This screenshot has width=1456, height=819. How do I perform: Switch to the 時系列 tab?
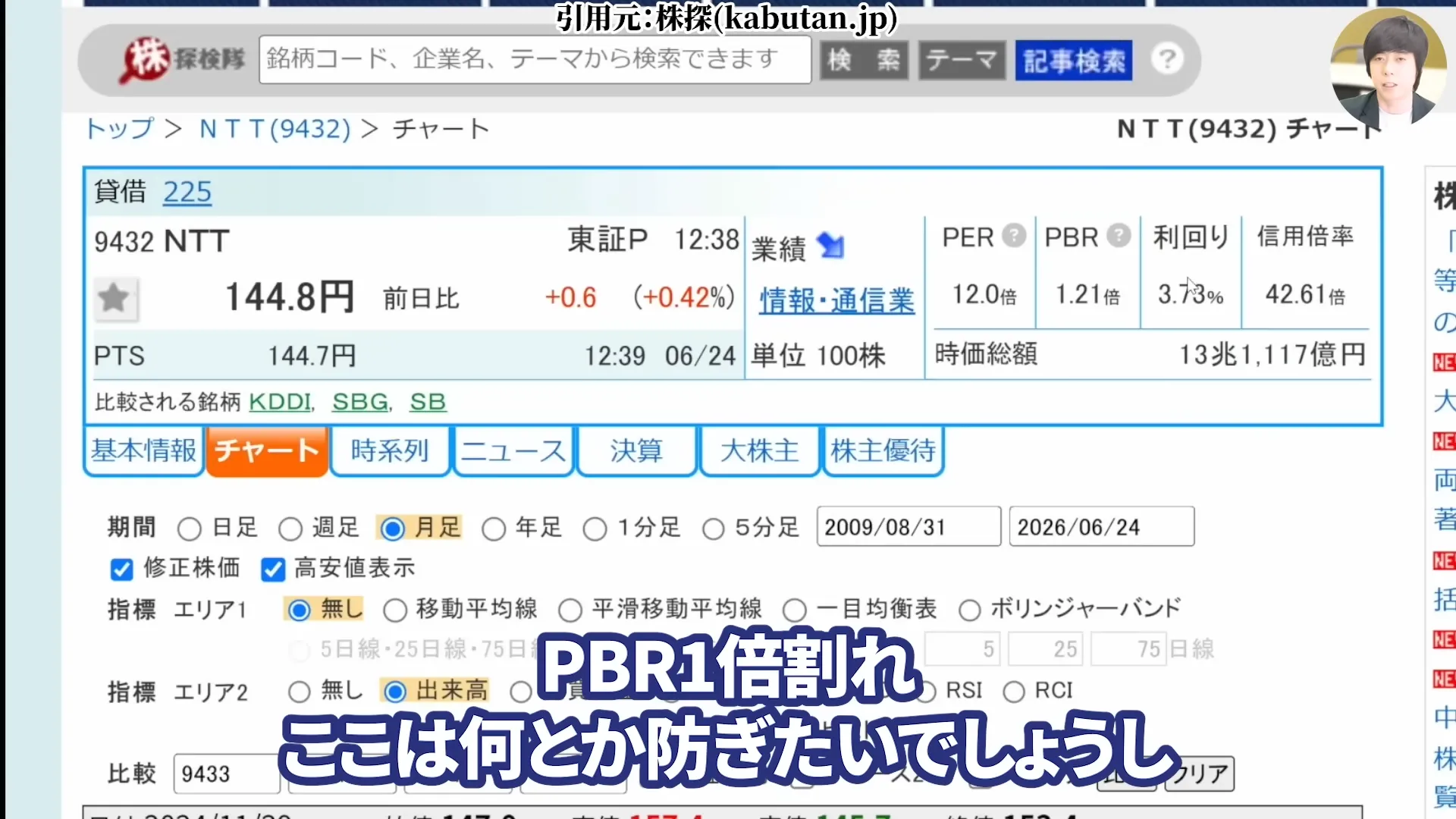tap(390, 451)
